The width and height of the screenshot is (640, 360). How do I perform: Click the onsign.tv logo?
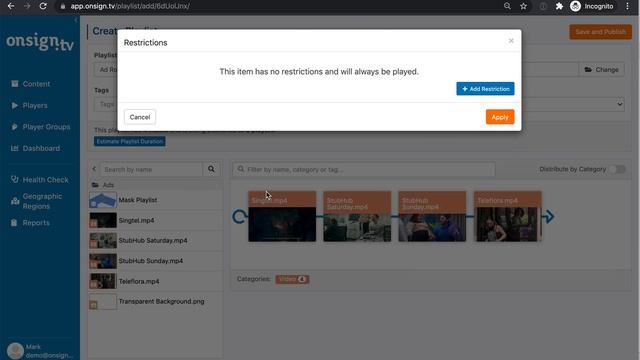tap(40, 42)
